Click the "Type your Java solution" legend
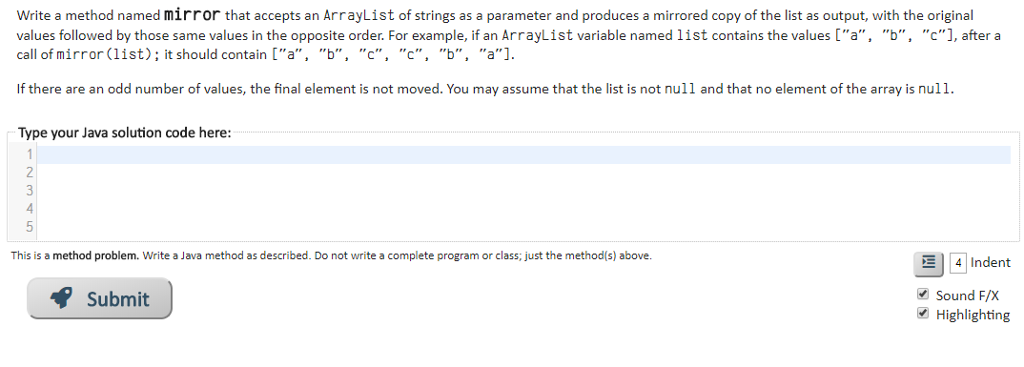This screenshot has width=1024, height=367. click(x=124, y=133)
